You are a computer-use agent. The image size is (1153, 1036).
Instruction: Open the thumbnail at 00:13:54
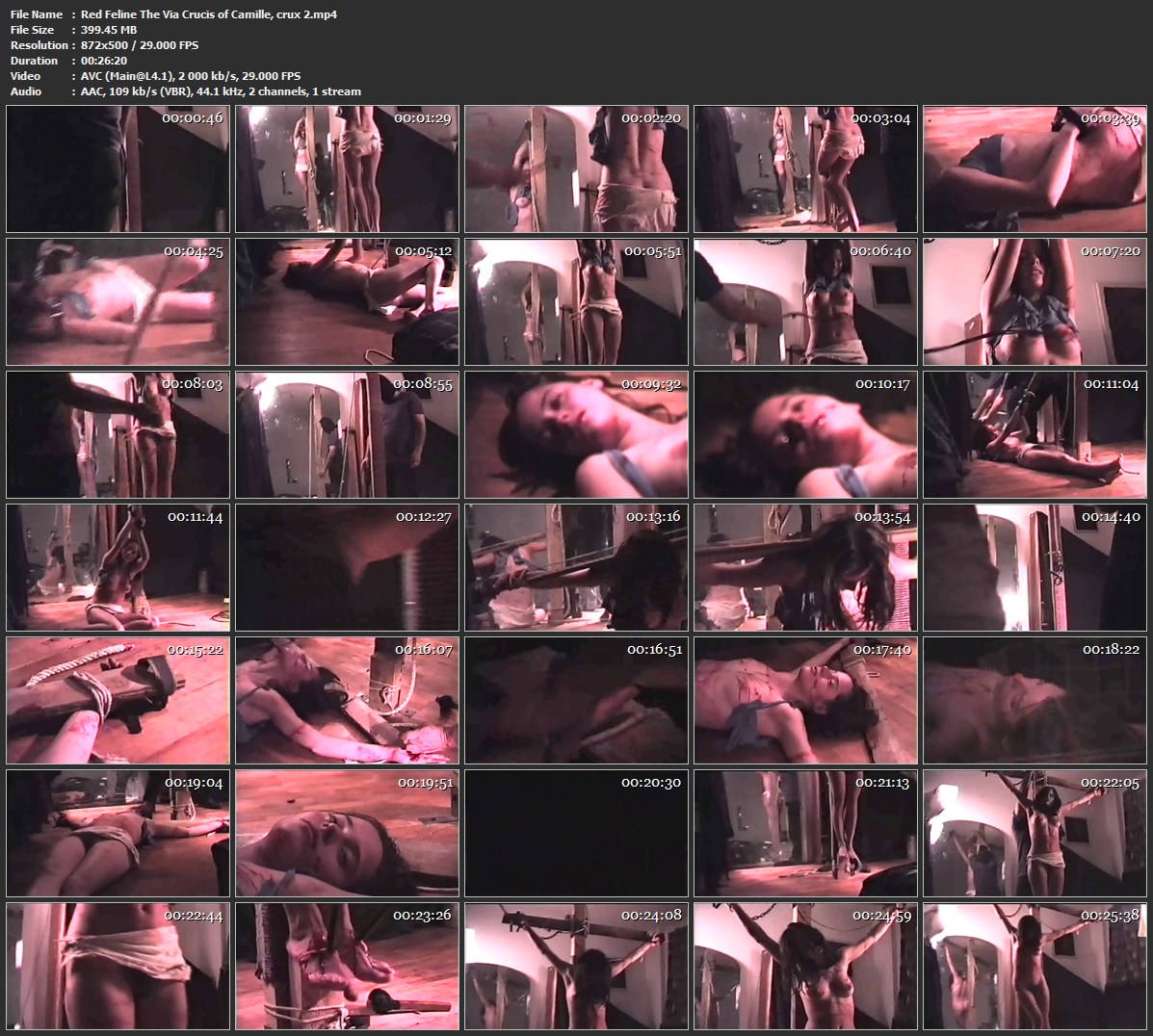(806, 568)
